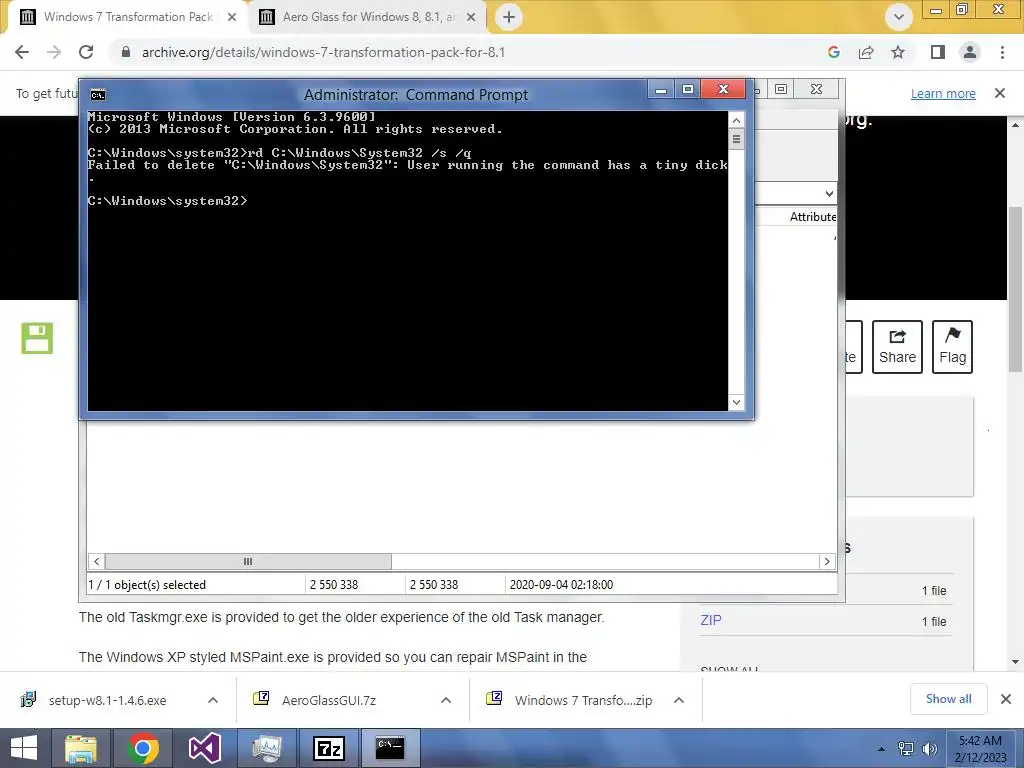The image size is (1024, 768).
Task: Launch Visual Studio from the taskbar
Action: (204, 748)
